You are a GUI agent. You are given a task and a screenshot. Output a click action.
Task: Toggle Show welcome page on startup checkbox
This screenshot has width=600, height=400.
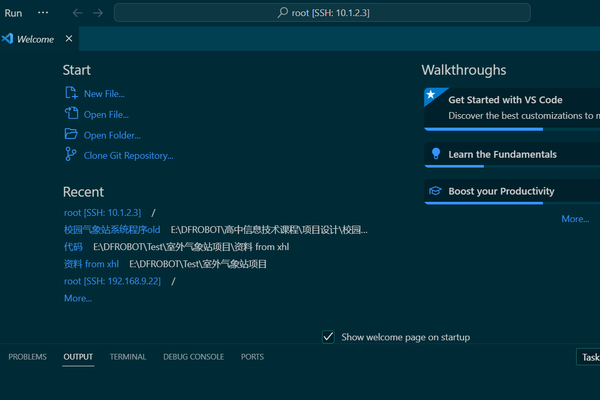pyautogui.click(x=328, y=337)
